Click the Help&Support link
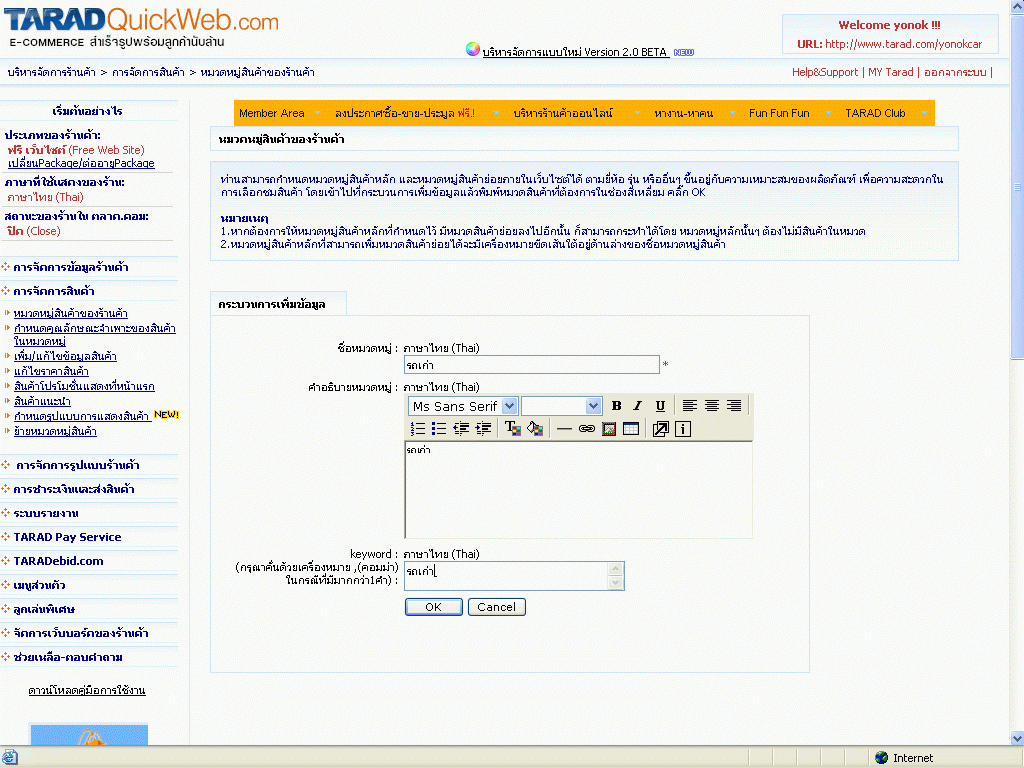 pyautogui.click(x=824, y=72)
